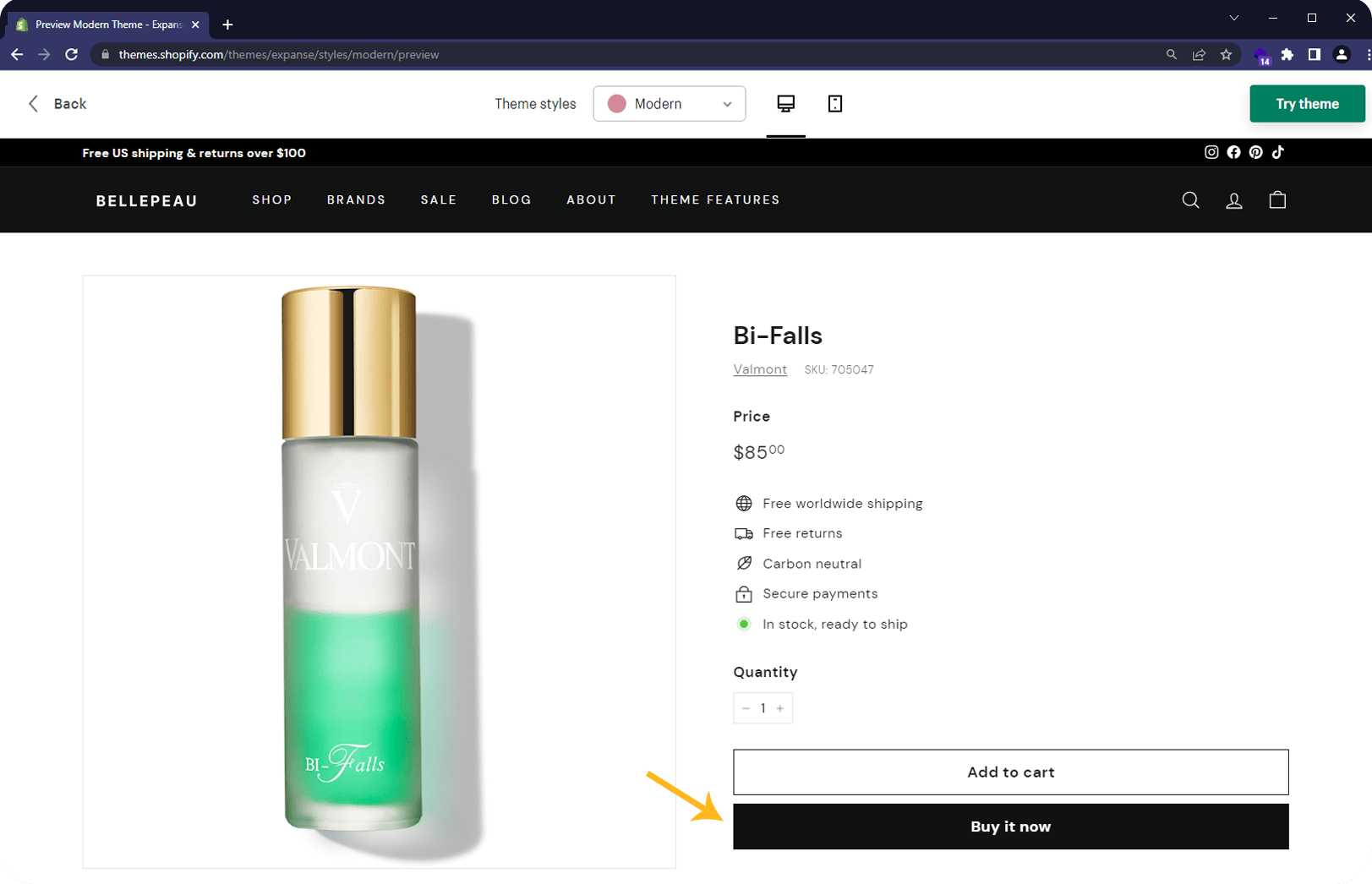Click the Carbon neutral text

point(812,564)
